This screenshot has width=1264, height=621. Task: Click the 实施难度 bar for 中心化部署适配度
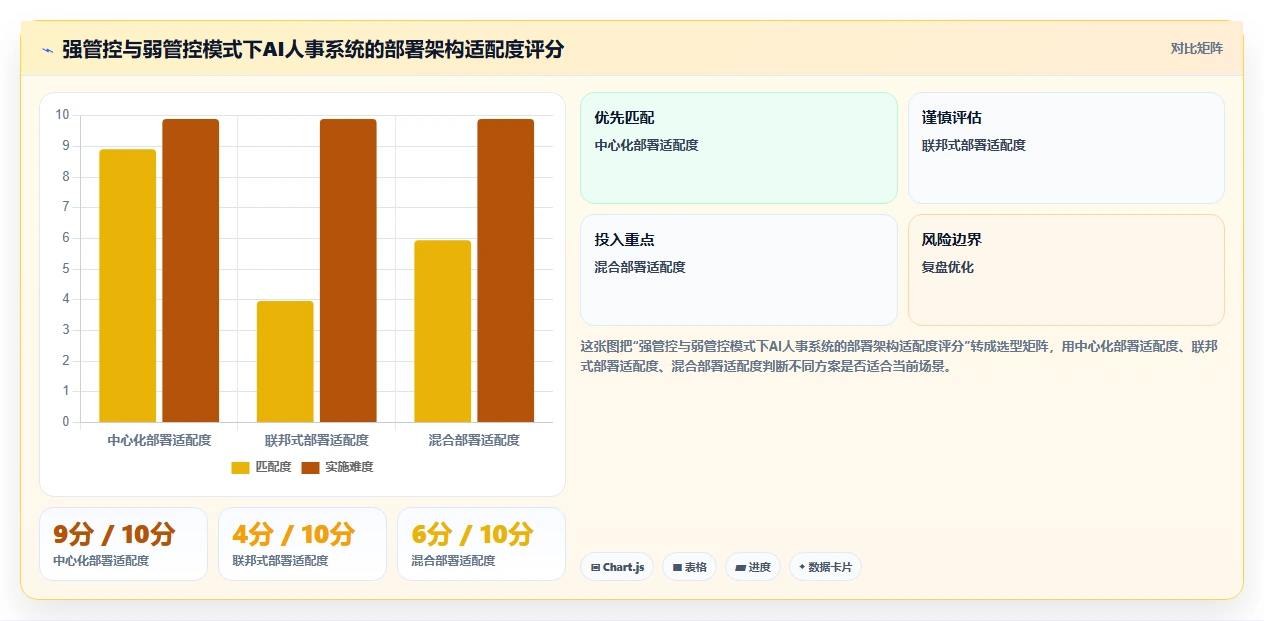click(191, 271)
